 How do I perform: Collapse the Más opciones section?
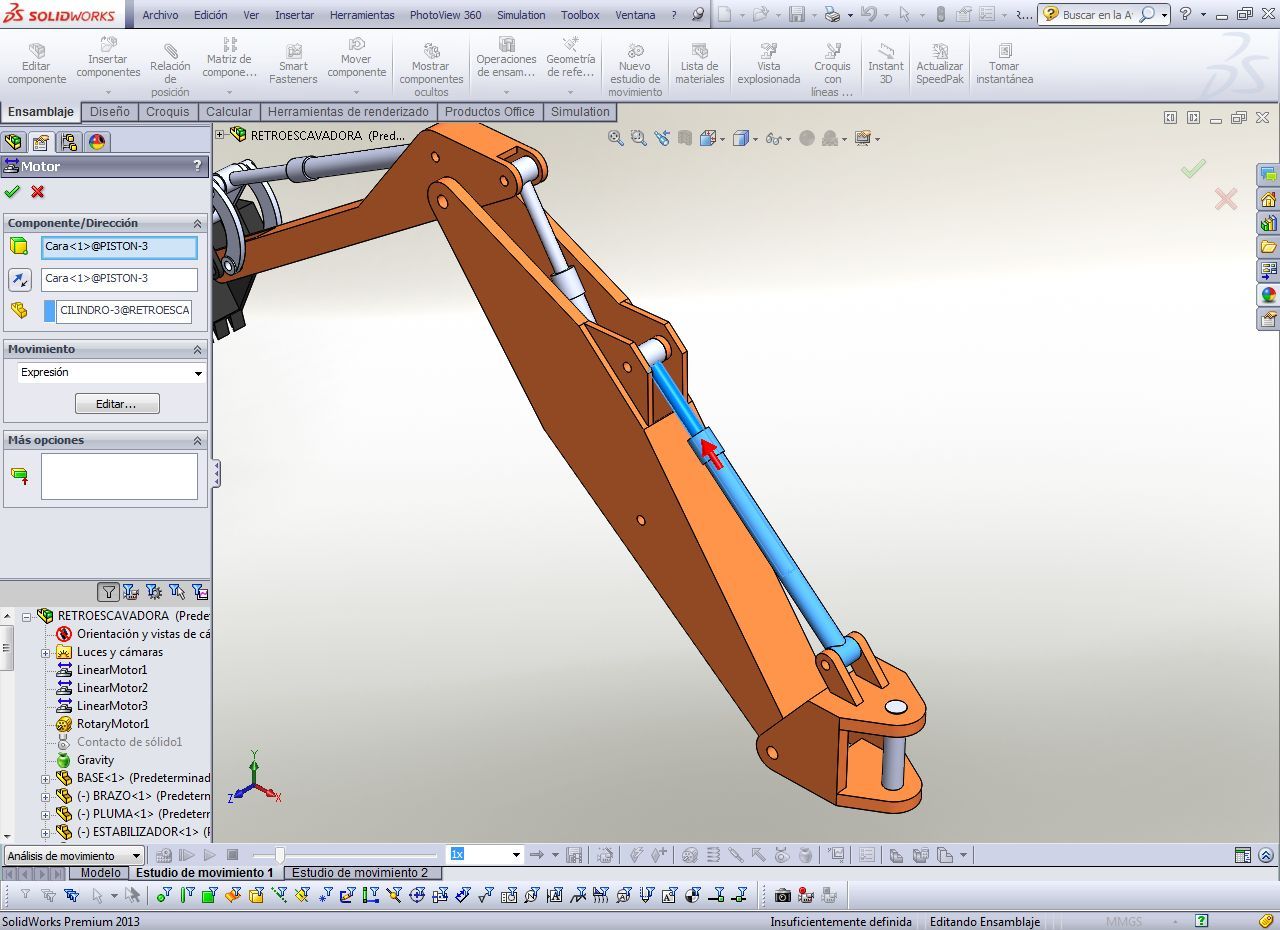[x=197, y=440]
